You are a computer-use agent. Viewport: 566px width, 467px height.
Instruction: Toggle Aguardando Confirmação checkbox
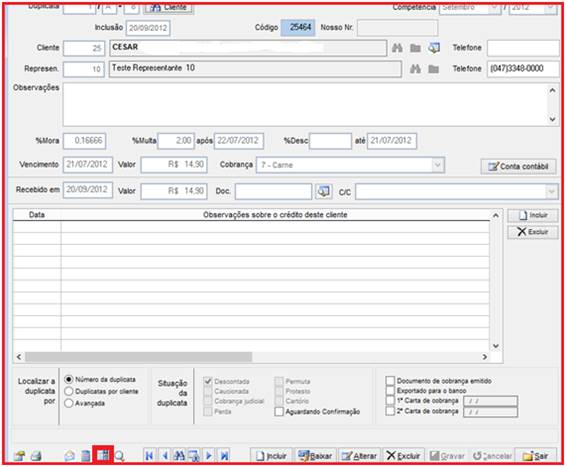[x=279, y=411]
